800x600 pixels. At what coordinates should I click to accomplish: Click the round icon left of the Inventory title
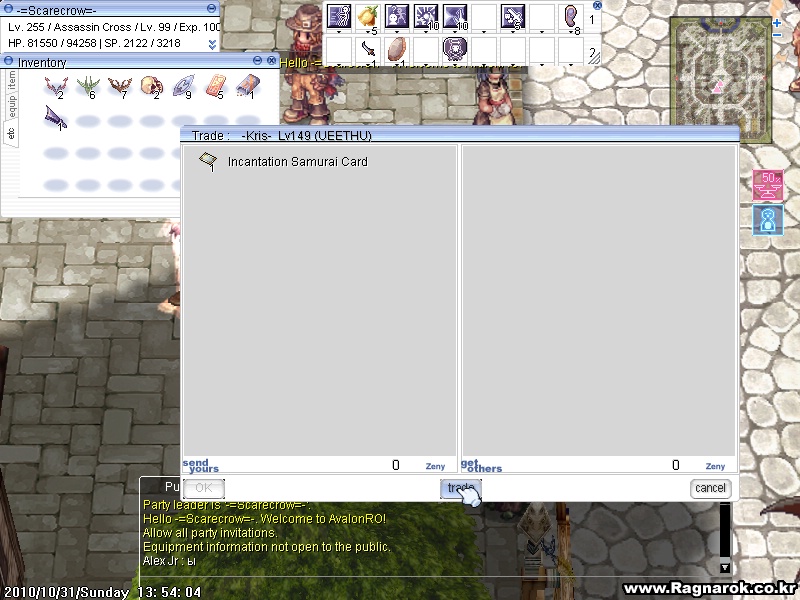click(x=8, y=61)
